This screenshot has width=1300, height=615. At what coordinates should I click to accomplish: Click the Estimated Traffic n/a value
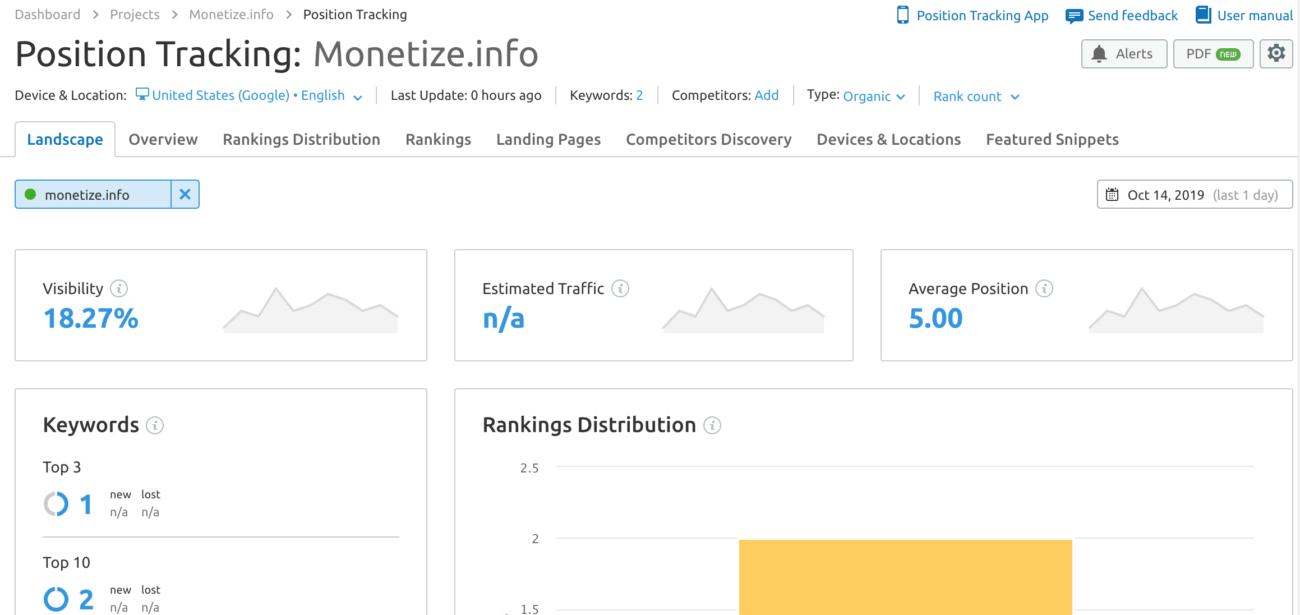pyautogui.click(x=503, y=319)
